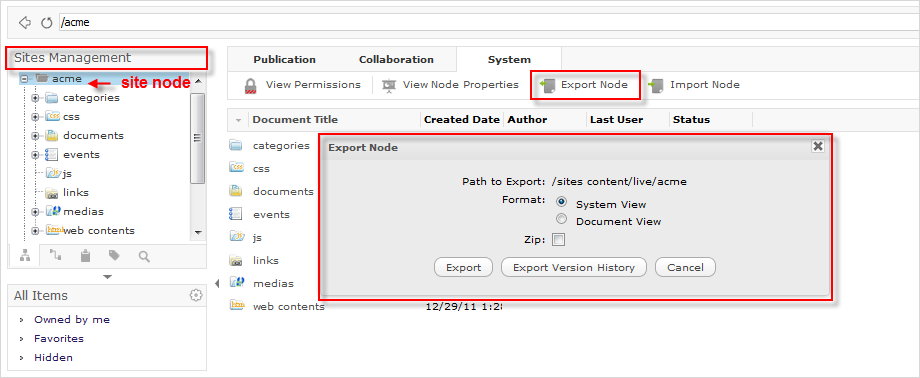The width and height of the screenshot is (920, 378).
Task: Click the Cancel button in the dialog
Action: point(685,267)
